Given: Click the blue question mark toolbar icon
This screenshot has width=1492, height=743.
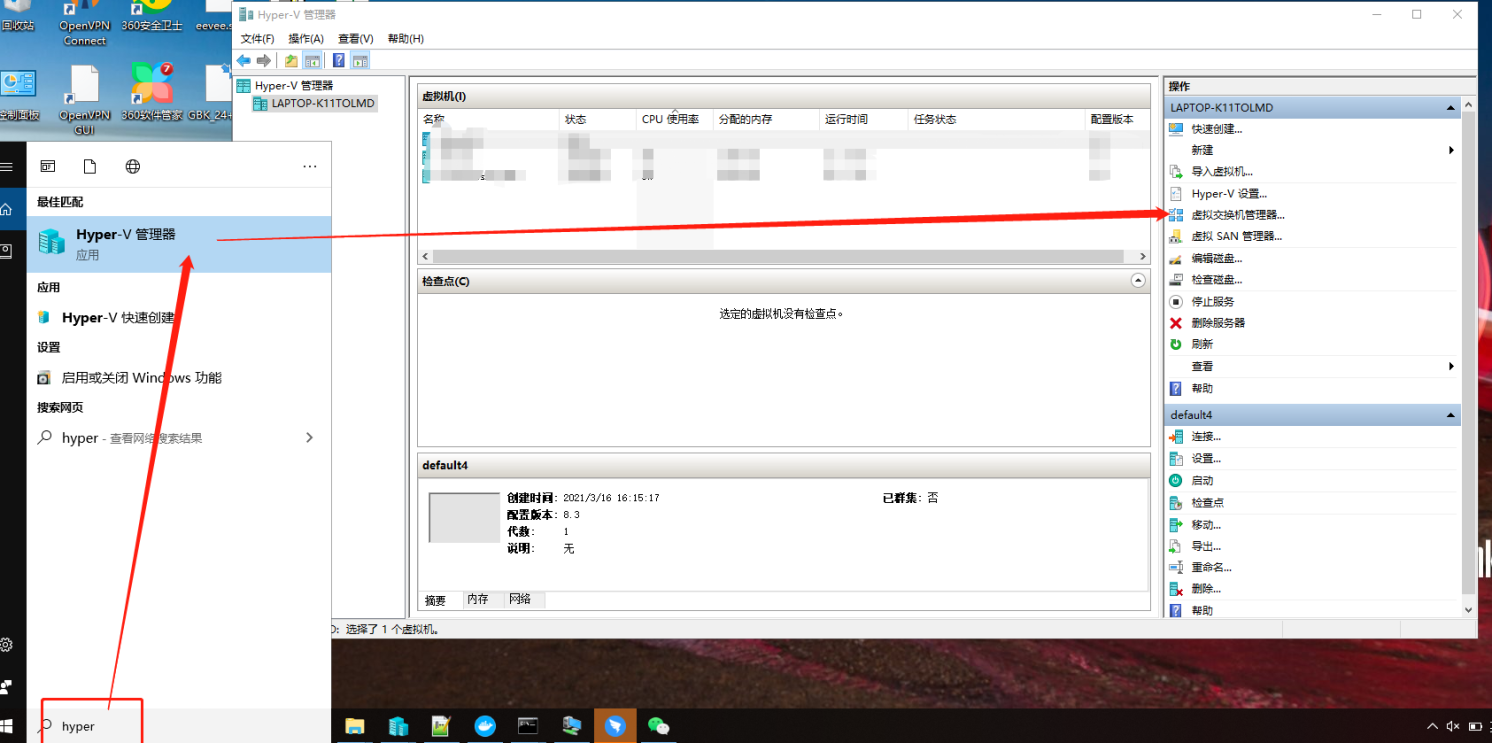Looking at the screenshot, I should point(339,61).
